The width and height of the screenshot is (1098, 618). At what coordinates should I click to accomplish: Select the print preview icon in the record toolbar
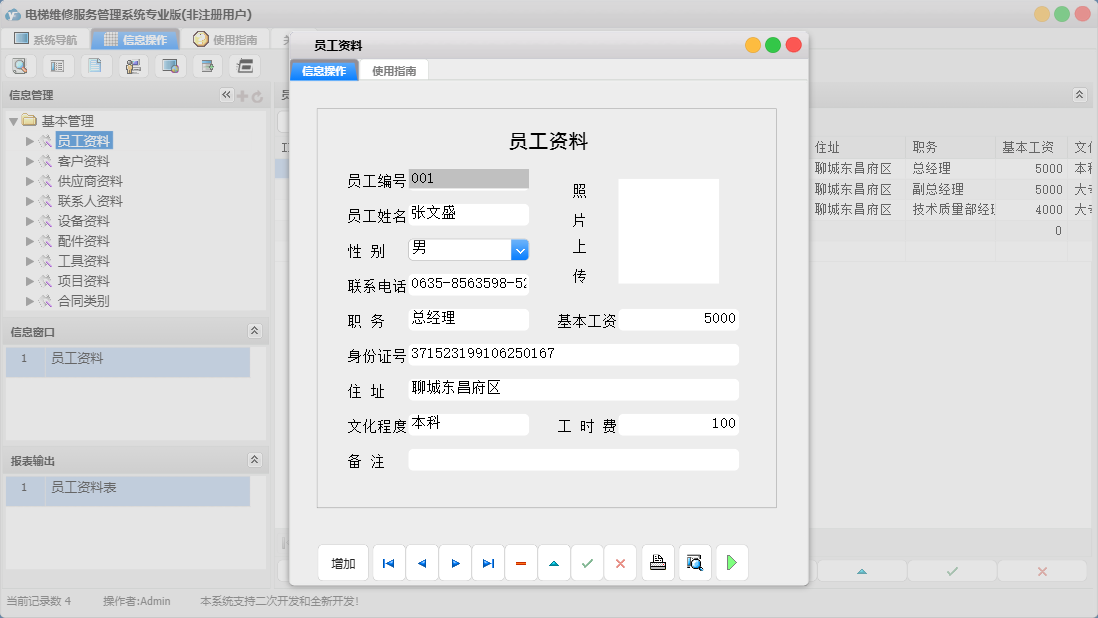coord(694,562)
